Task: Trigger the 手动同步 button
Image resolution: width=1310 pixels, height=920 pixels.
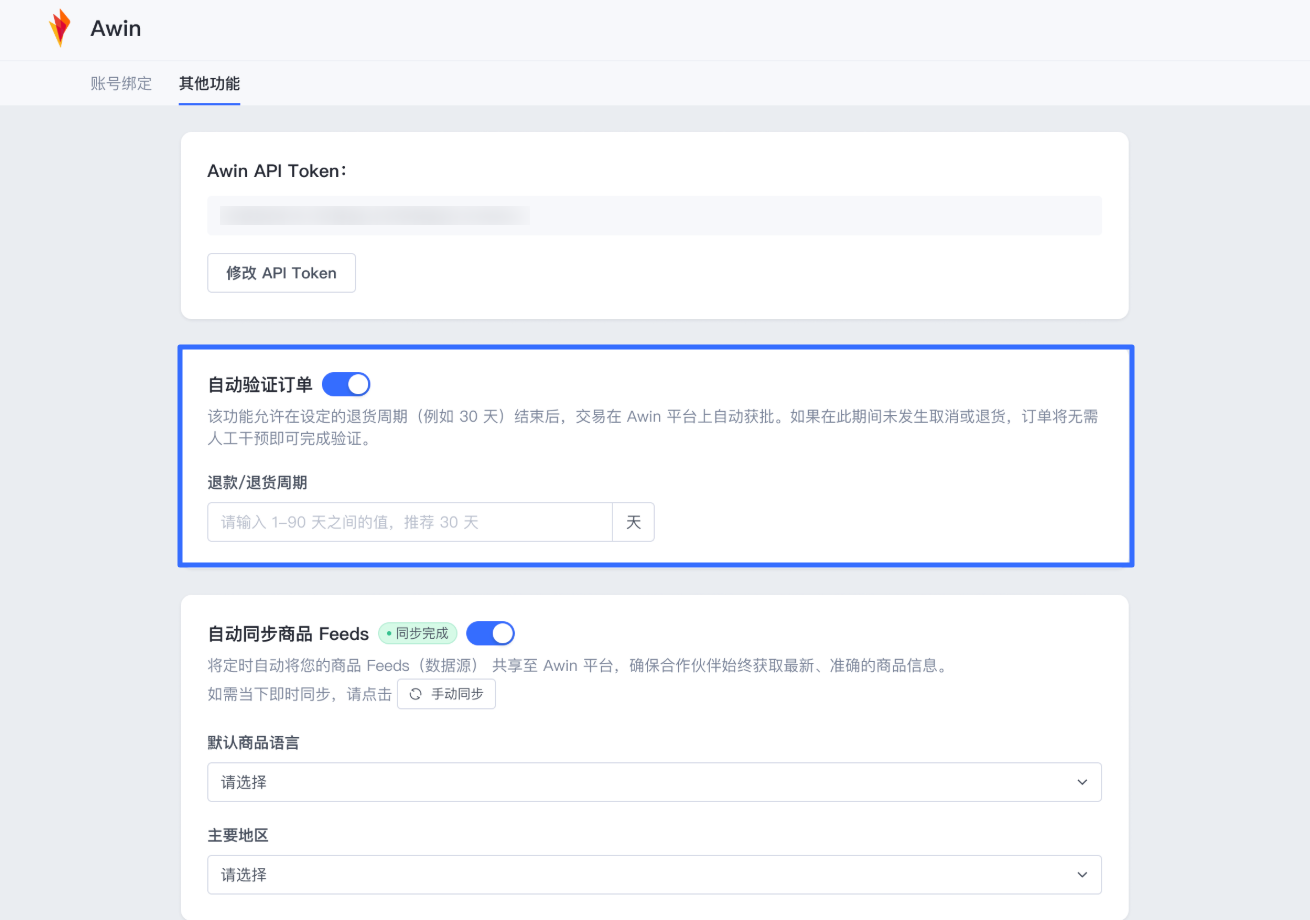Action: 446,694
